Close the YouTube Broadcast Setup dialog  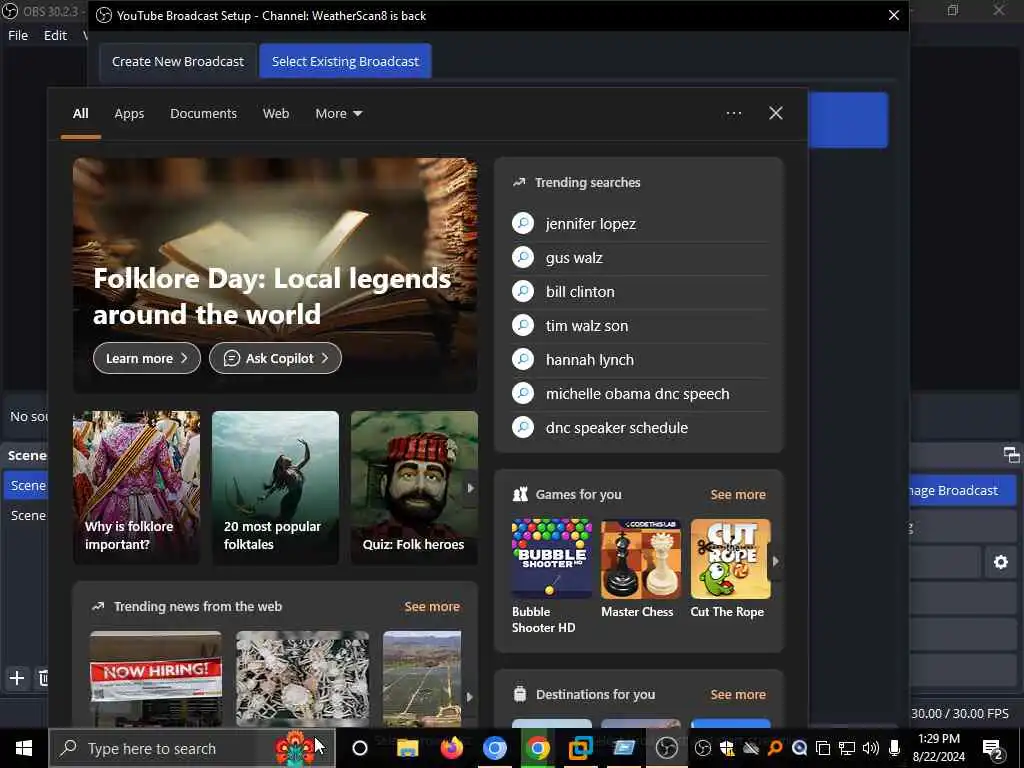click(893, 15)
